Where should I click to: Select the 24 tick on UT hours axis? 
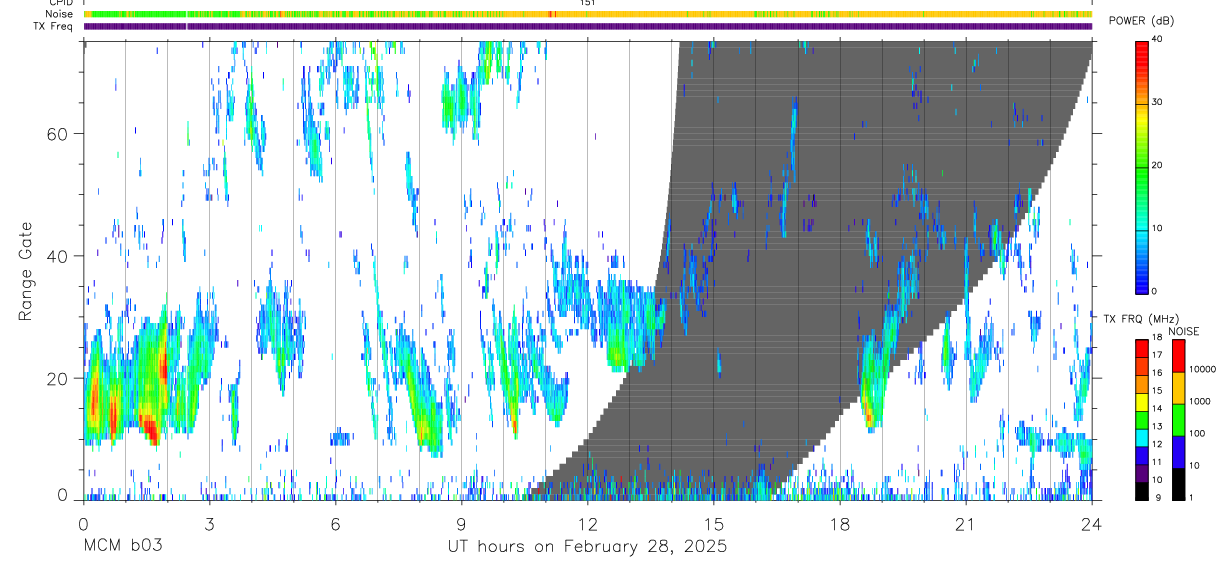pyautogui.click(x=1092, y=522)
